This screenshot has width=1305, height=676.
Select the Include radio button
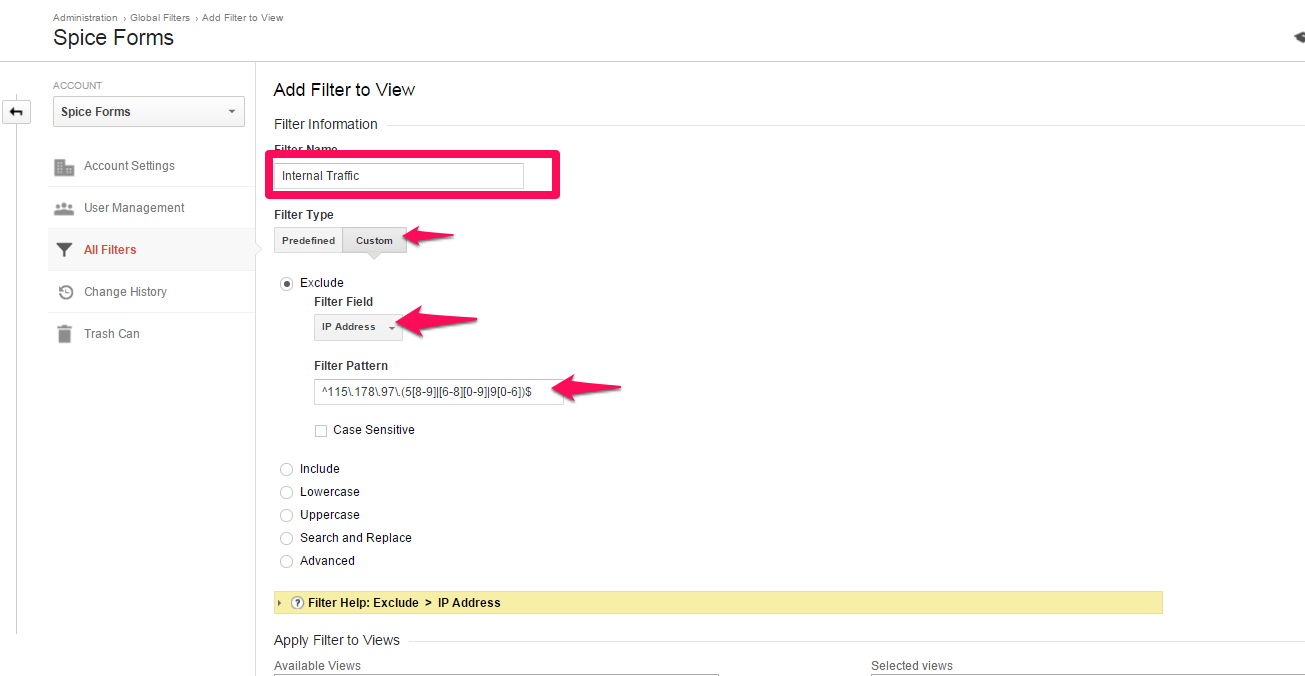click(287, 469)
